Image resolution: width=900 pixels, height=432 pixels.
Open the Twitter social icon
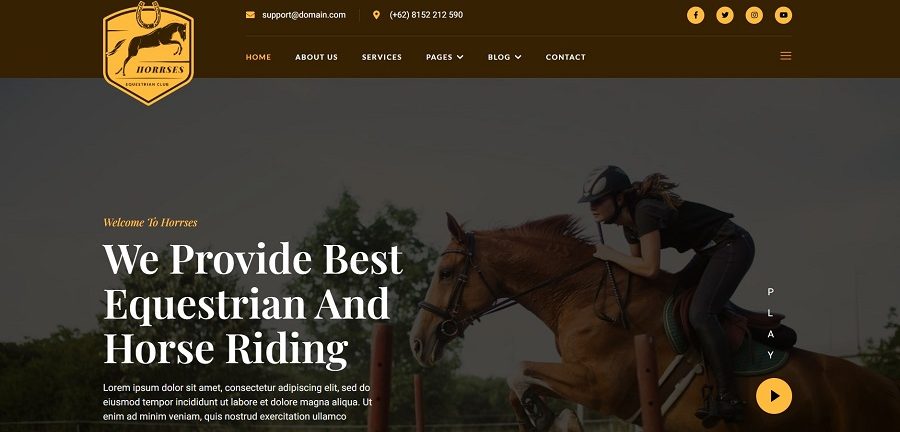click(725, 15)
